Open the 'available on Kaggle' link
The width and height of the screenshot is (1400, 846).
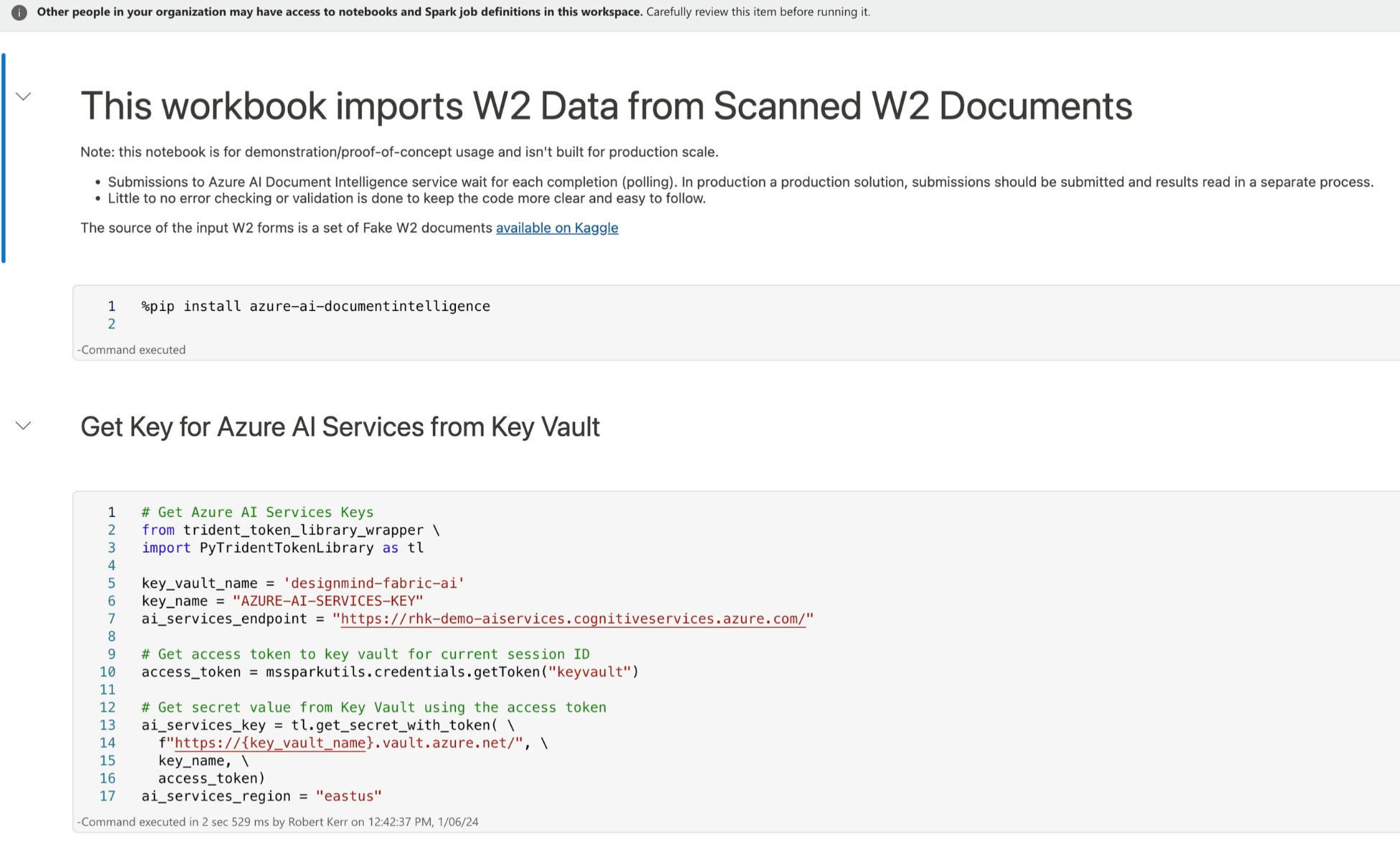point(556,228)
